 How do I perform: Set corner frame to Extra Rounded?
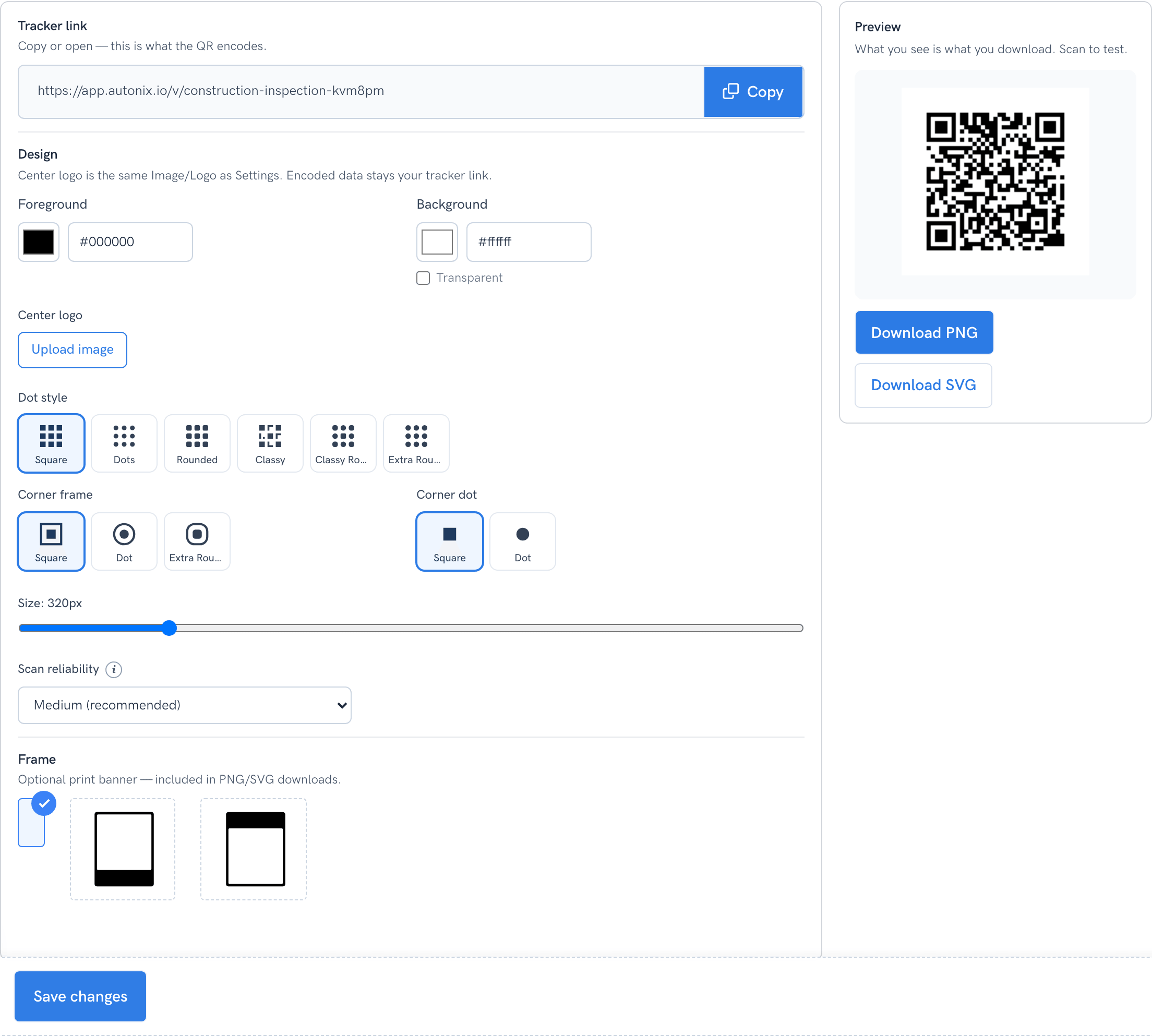coord(197,541)
